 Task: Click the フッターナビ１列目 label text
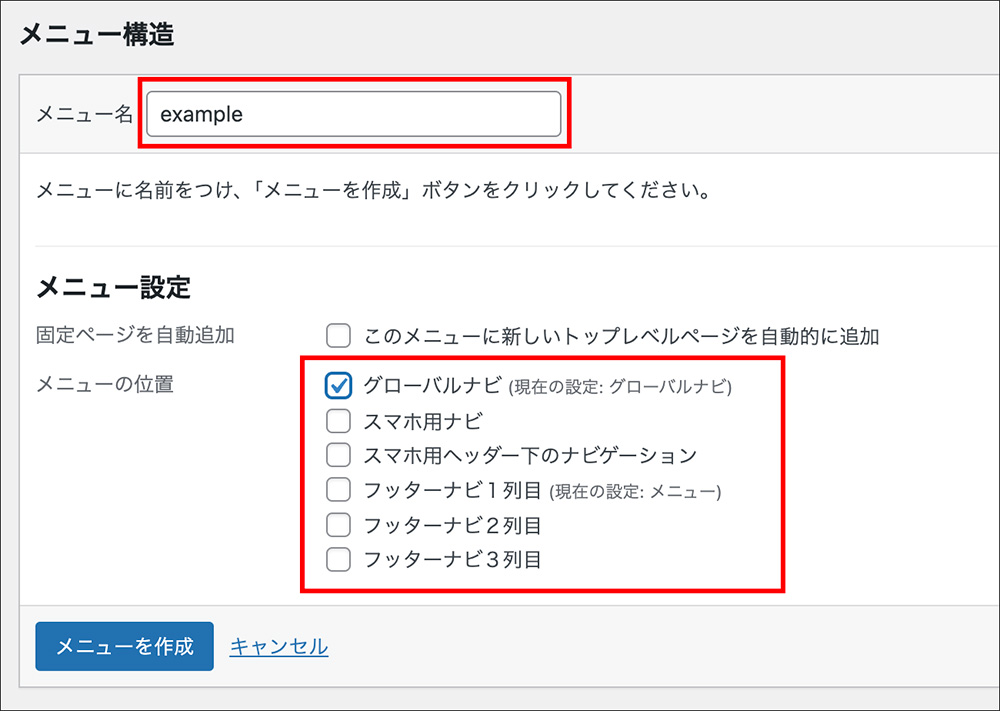(x=452, y=490)
